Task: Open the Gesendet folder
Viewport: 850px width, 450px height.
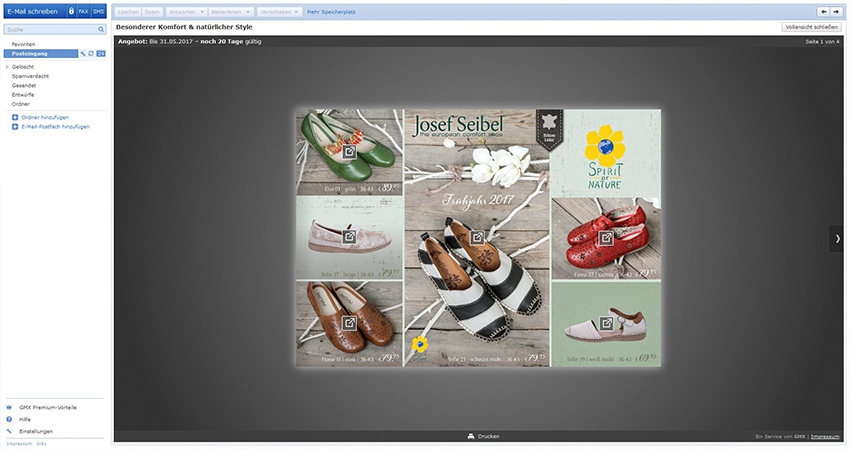Action: (x=24, y=85)
